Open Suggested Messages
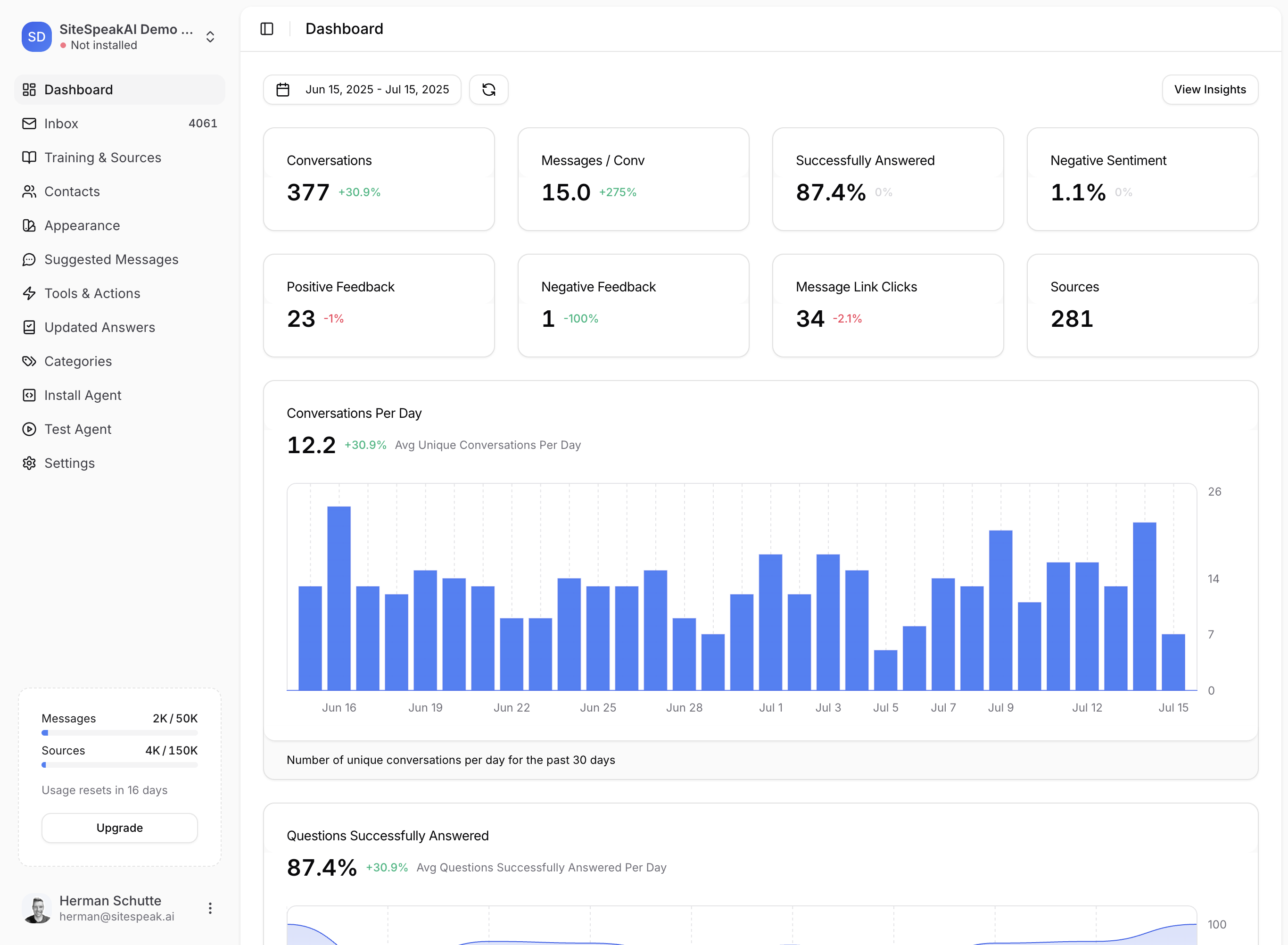Viewport: 1288px width, 945px height. click(120, 260)
